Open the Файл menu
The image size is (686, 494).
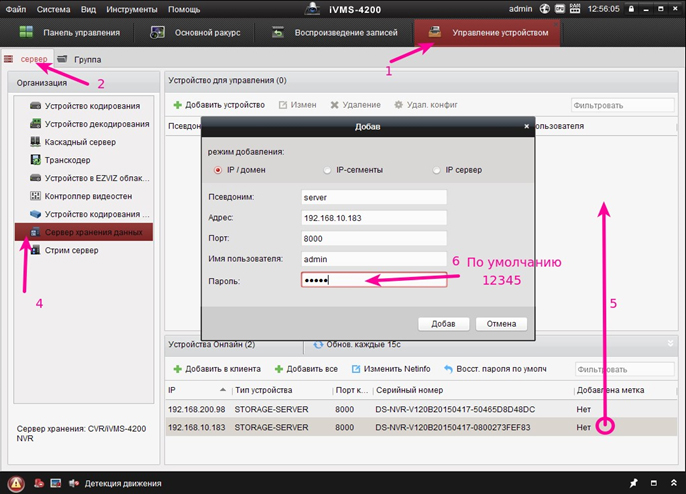point(15,9)
